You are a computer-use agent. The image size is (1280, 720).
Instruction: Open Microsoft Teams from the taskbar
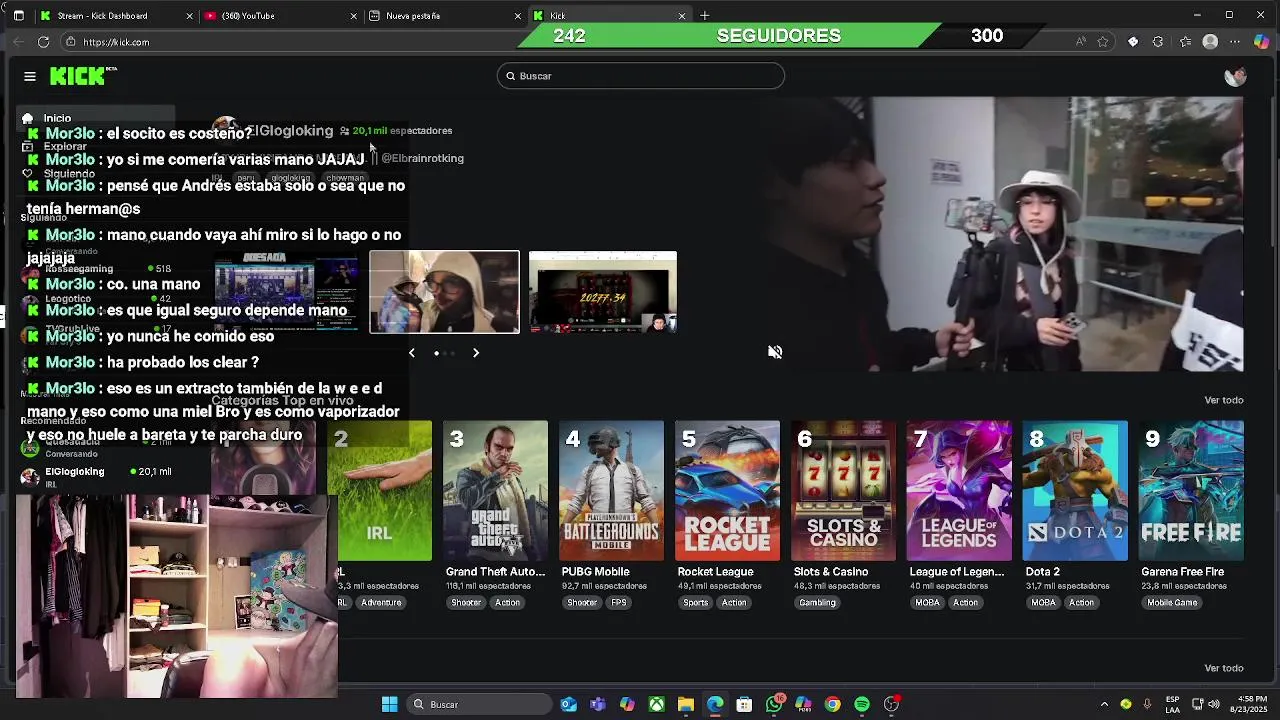598,704
